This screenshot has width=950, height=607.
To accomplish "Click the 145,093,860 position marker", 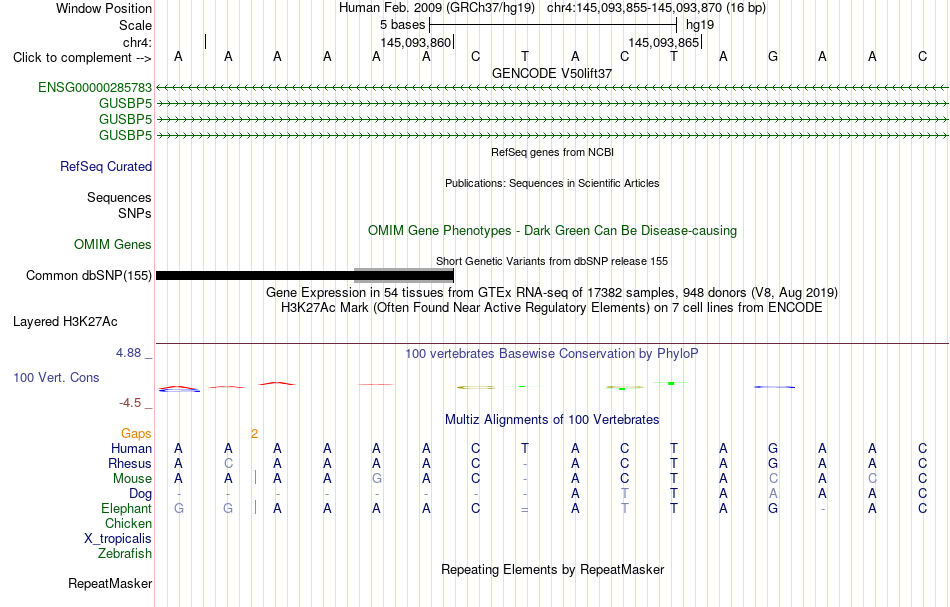I will pos(416,42).
